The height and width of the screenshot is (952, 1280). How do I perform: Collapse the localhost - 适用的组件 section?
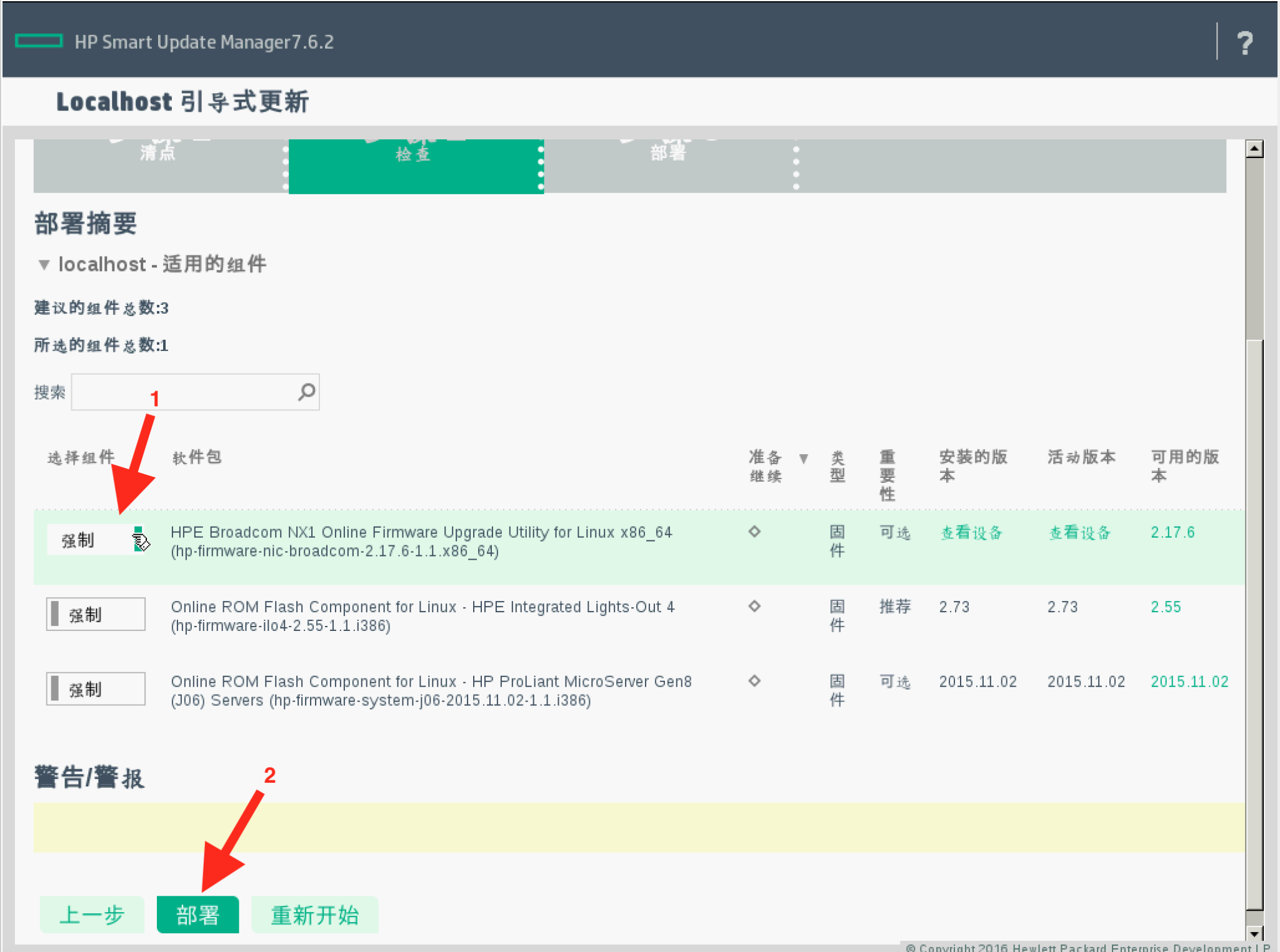[x=42, y=265]
